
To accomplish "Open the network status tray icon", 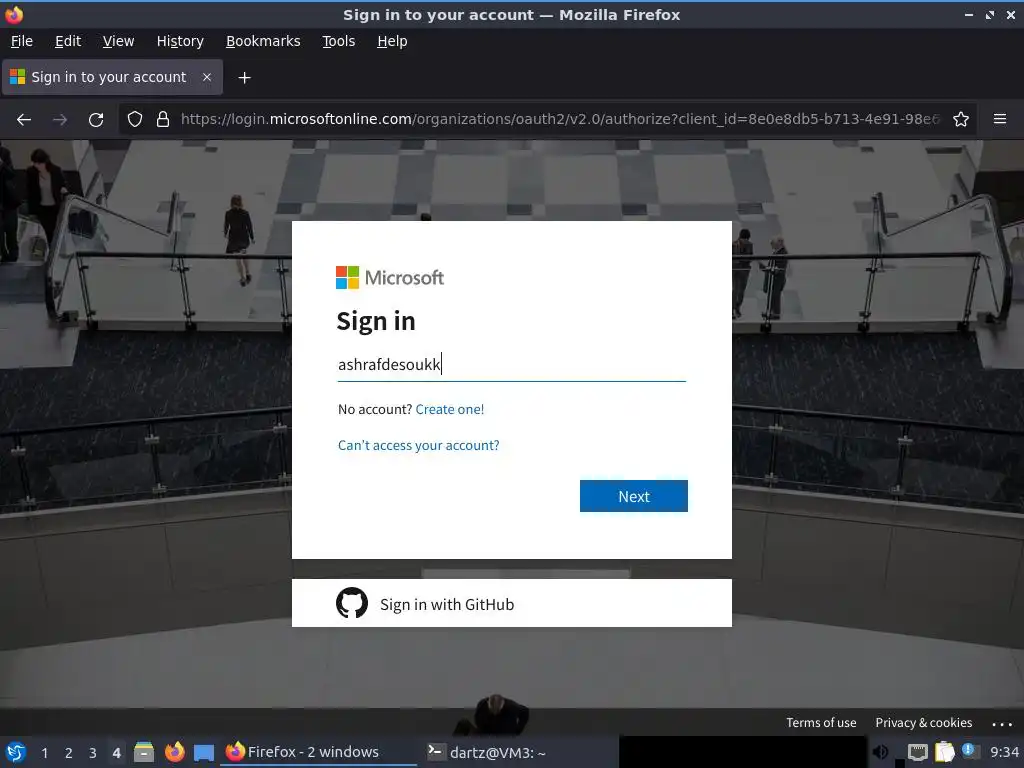I will tap(918, 752).
